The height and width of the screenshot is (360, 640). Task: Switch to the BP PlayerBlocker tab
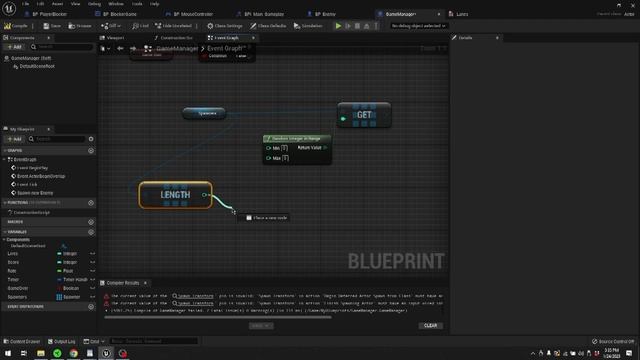point(49,14)
